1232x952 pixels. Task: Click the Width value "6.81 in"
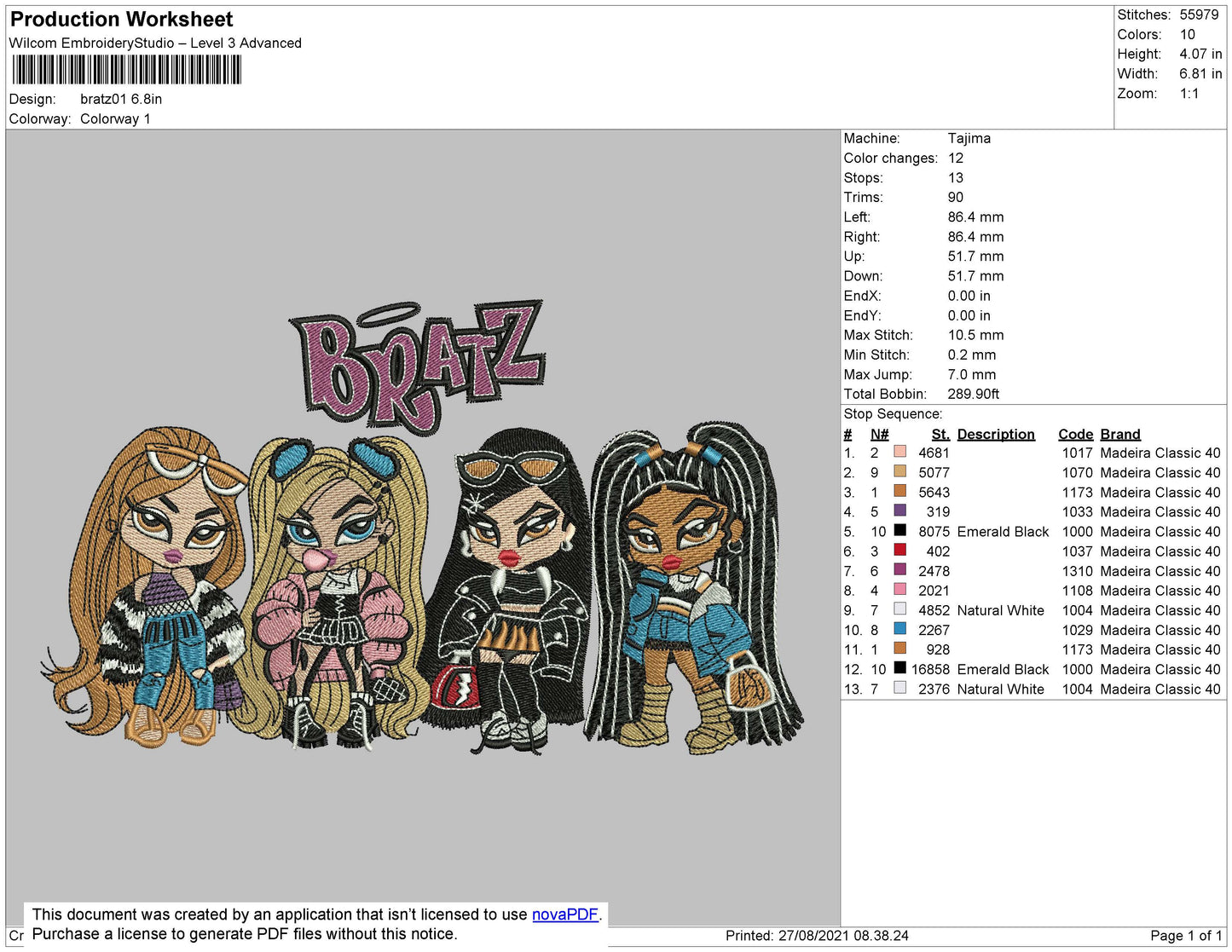(1200, 73)
